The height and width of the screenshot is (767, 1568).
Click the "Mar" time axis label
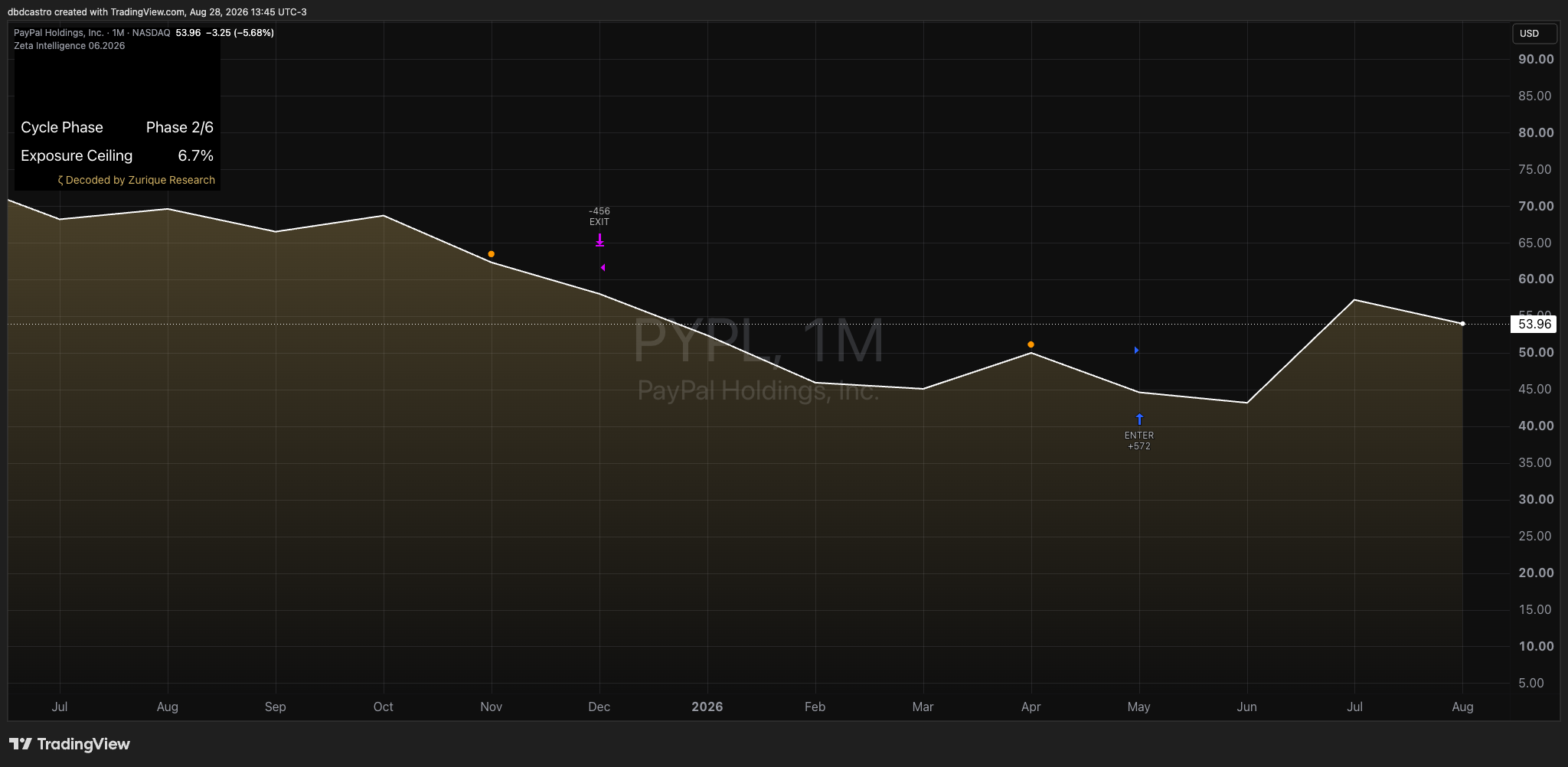(x=923, y=707)
